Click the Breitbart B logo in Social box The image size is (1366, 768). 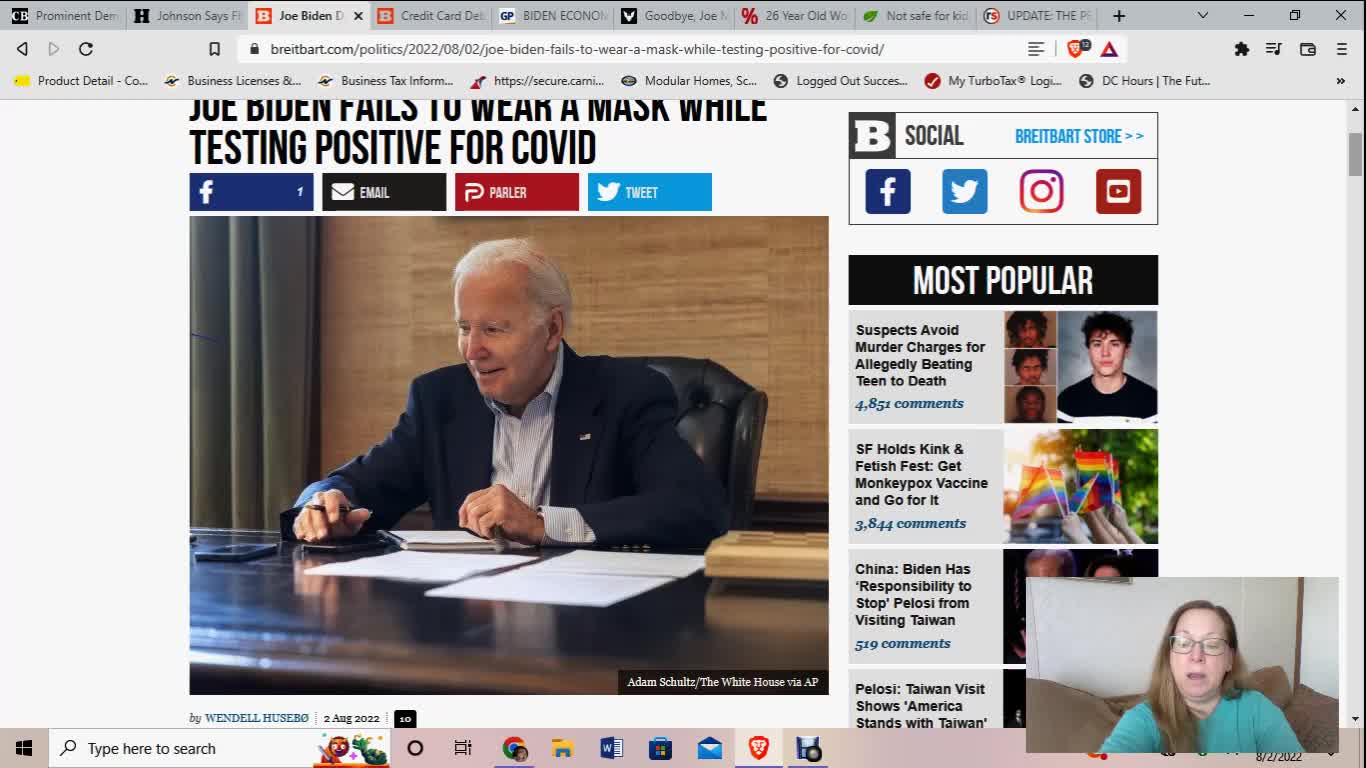872,136
